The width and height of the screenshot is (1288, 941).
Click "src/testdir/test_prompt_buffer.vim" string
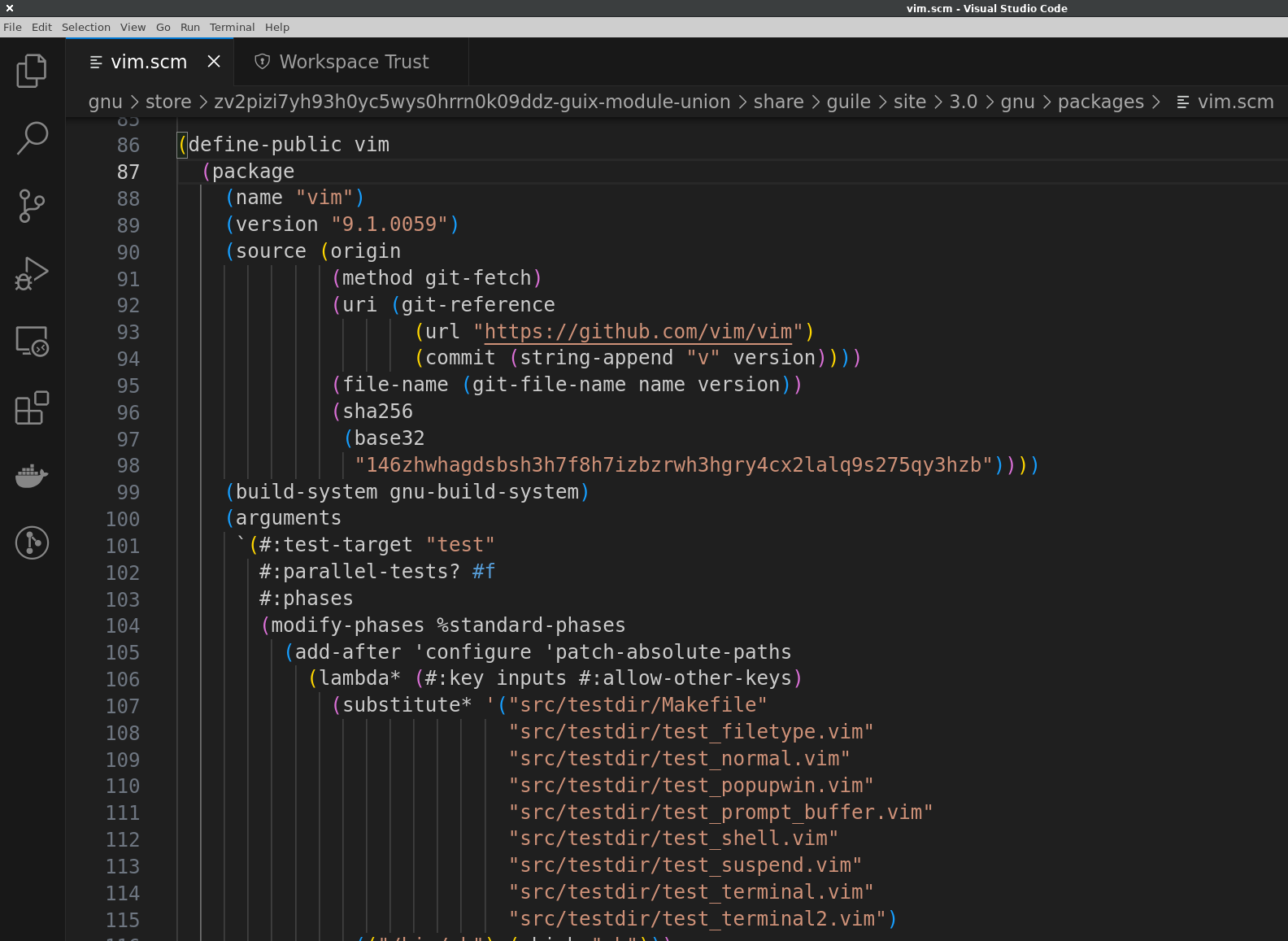pos(720,812)
